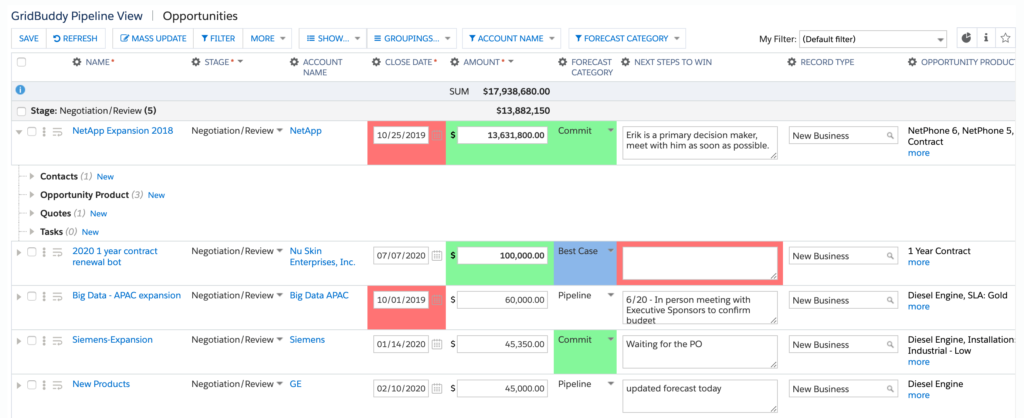This screenshot has height=418, width=1024.
Task: Edit the Waiting for the PO text area
Action: [x=699, y=352]
